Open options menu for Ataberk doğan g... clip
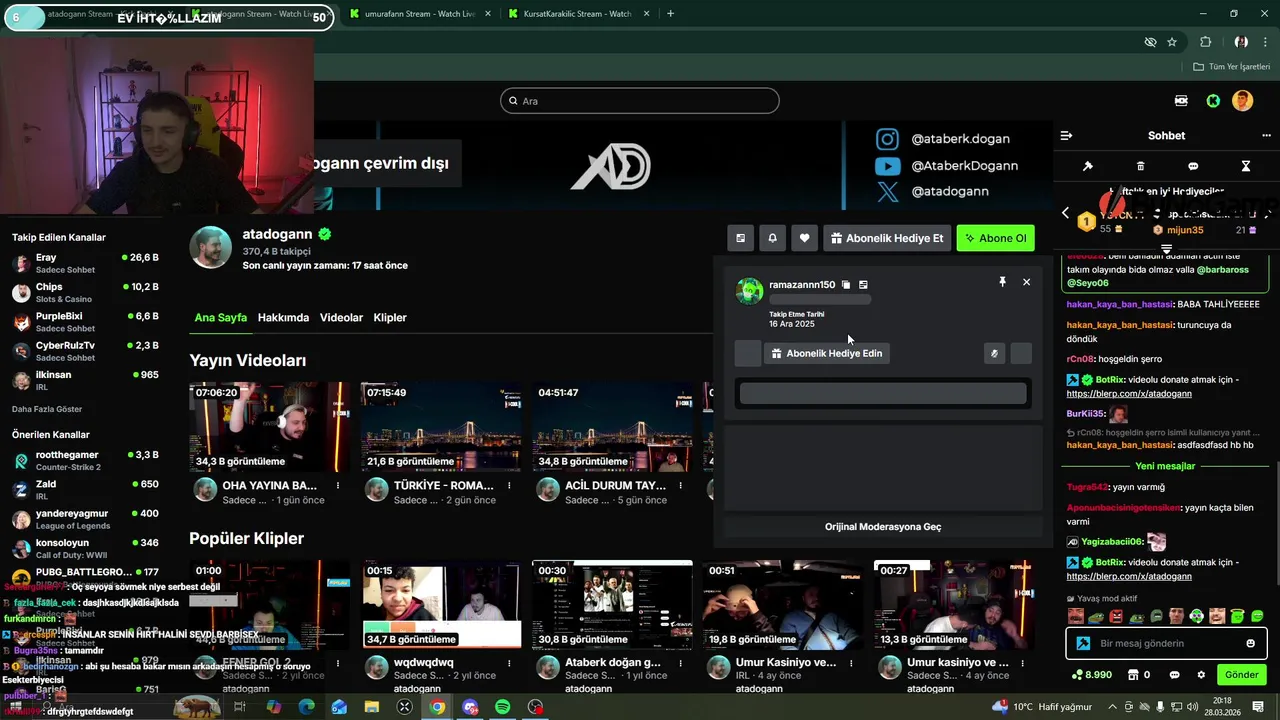The width and height of the screenshot is (1280, 720). (681, 663)
